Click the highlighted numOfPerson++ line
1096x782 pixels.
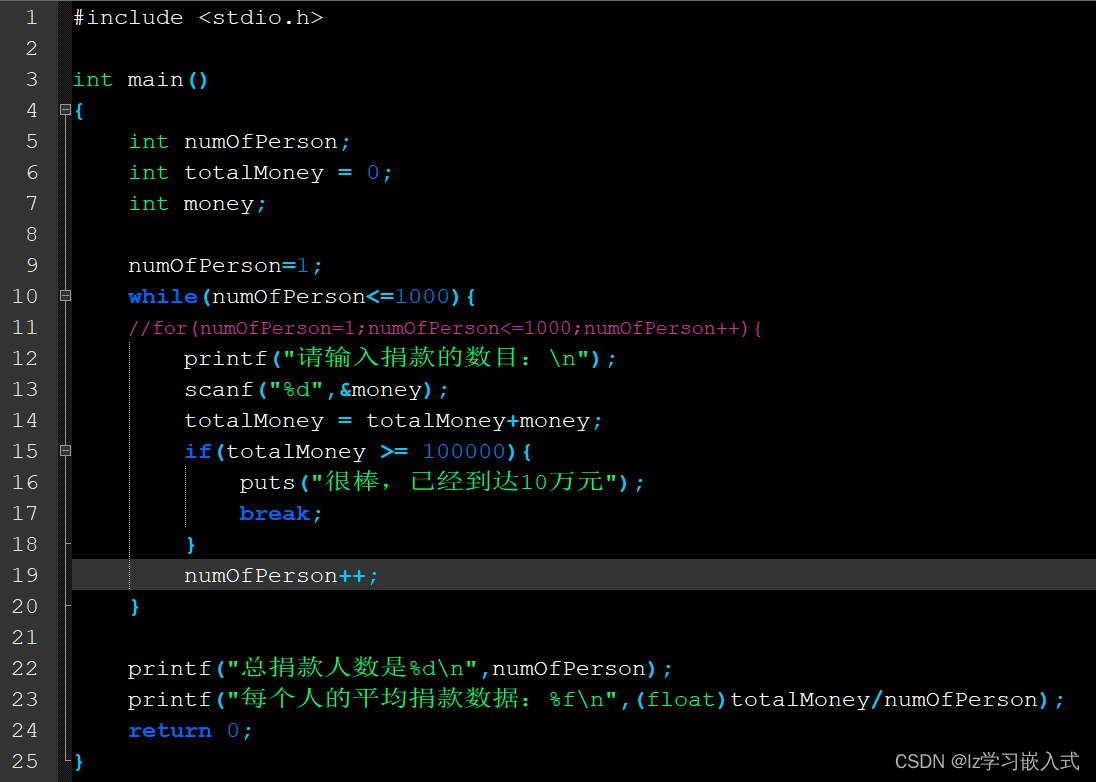(x=280, y=575)
